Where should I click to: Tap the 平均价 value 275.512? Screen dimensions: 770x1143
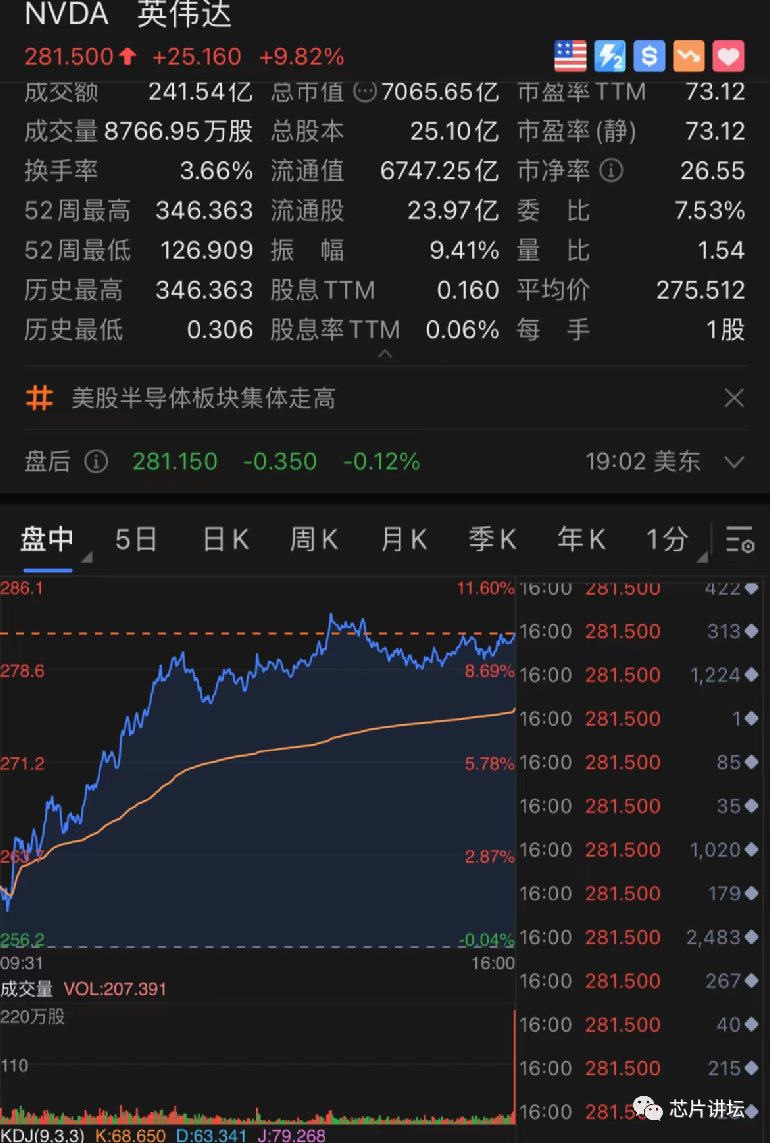click(701, 291)
